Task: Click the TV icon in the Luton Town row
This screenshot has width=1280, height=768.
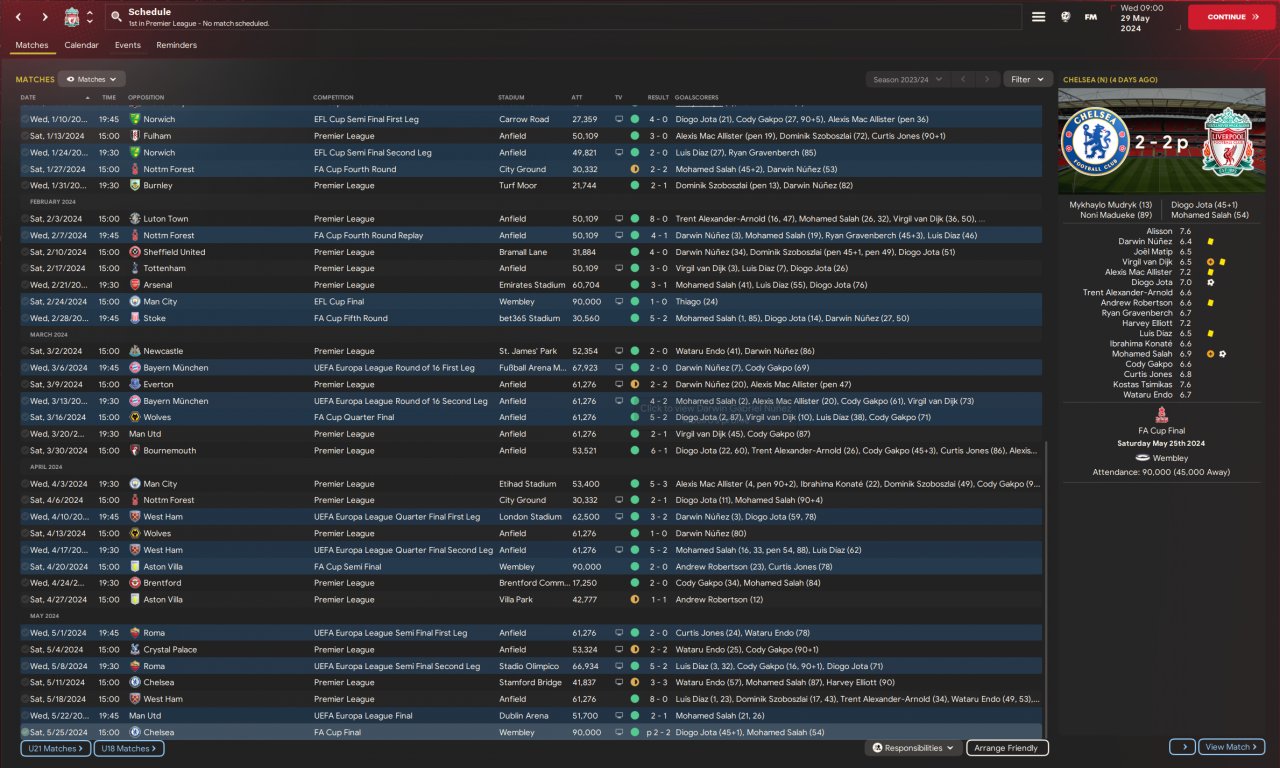Action: click(x=619, y=219)
